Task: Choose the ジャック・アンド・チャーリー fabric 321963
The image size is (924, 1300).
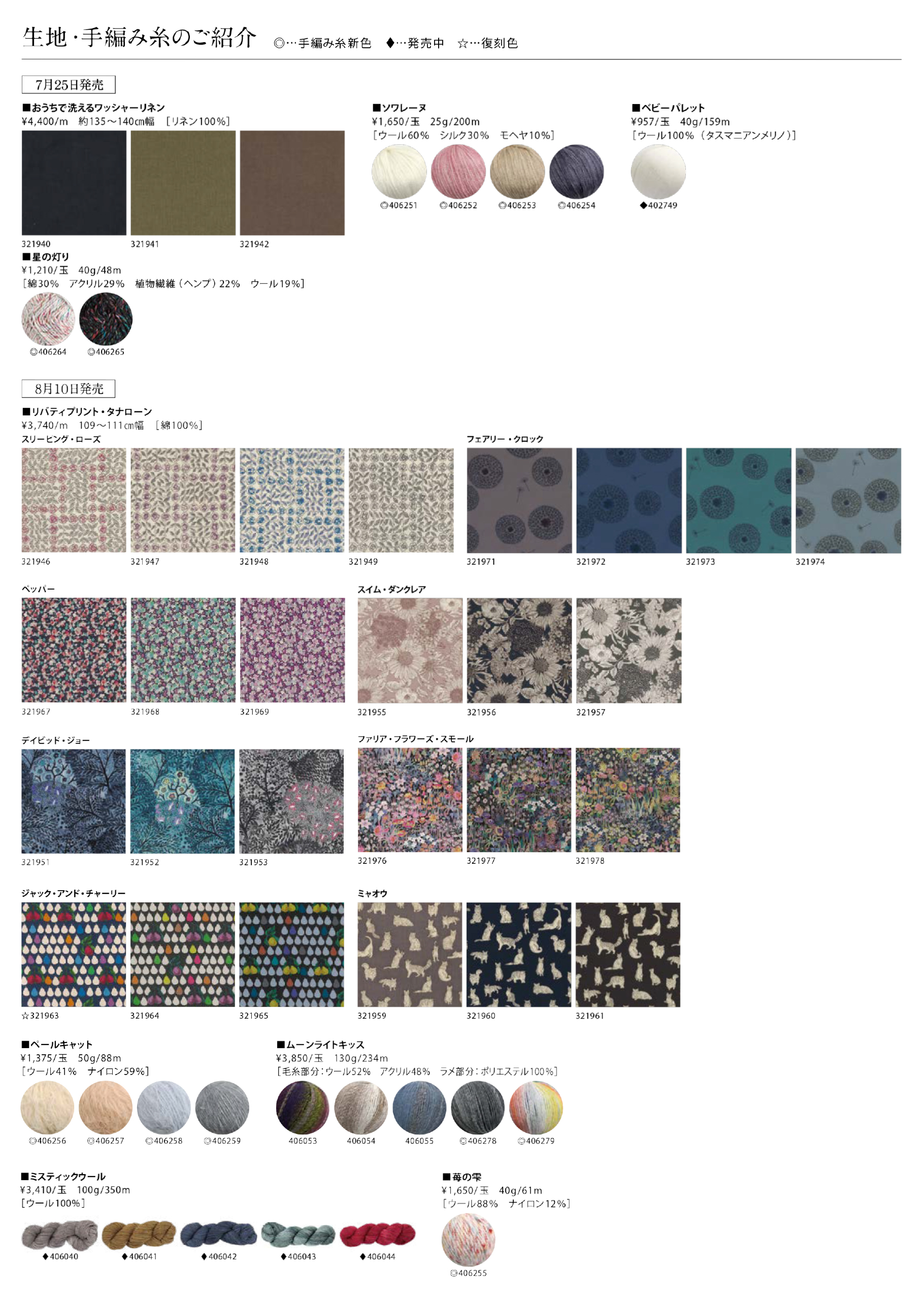Action: click(x=74, y=955)
